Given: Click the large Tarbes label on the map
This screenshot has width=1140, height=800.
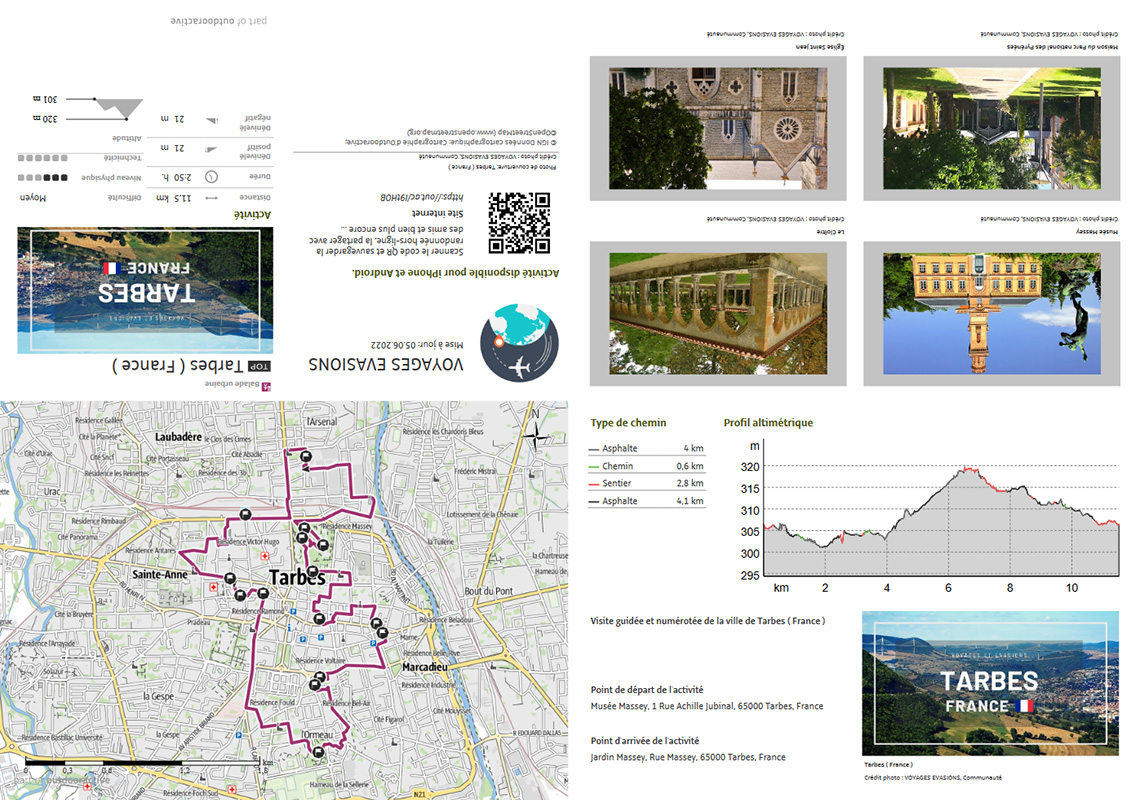Looking at the screenshot, I should click(297, 577).
